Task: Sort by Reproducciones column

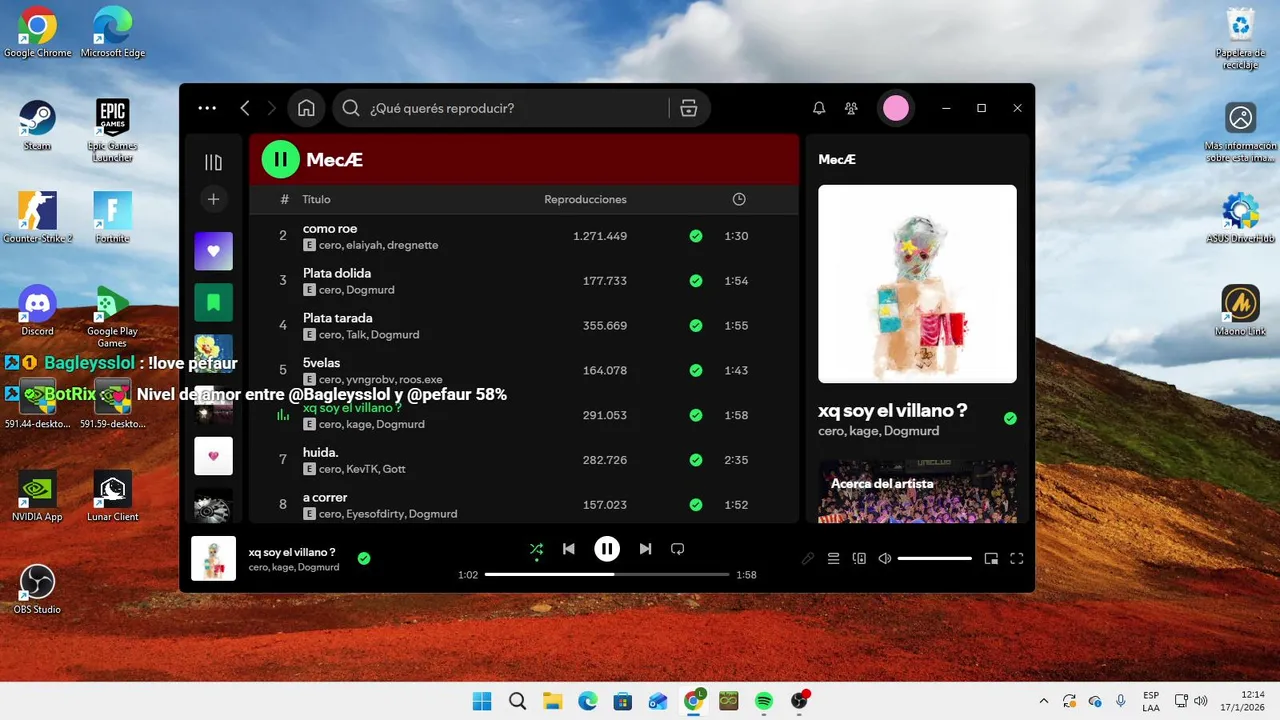Action: tap(585, 200)
